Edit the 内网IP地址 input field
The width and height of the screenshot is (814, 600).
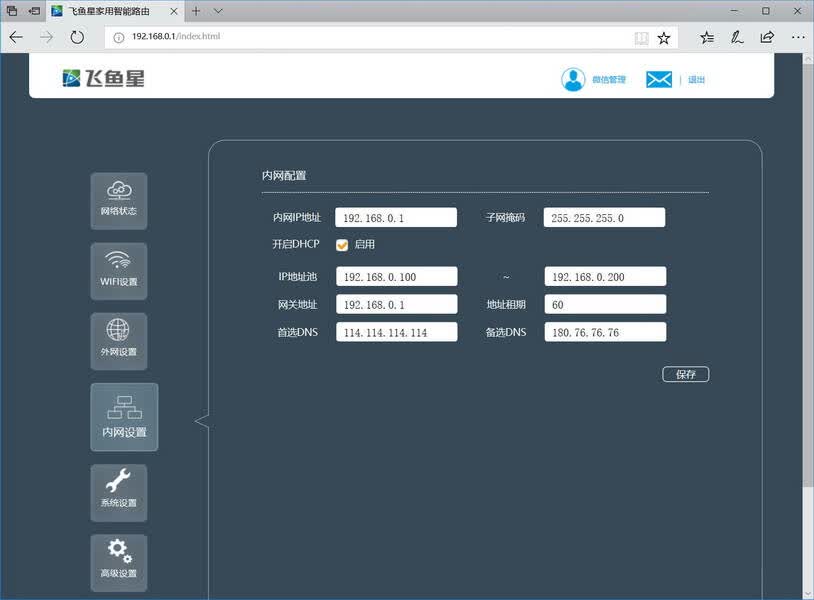click(x=396, y=217)
